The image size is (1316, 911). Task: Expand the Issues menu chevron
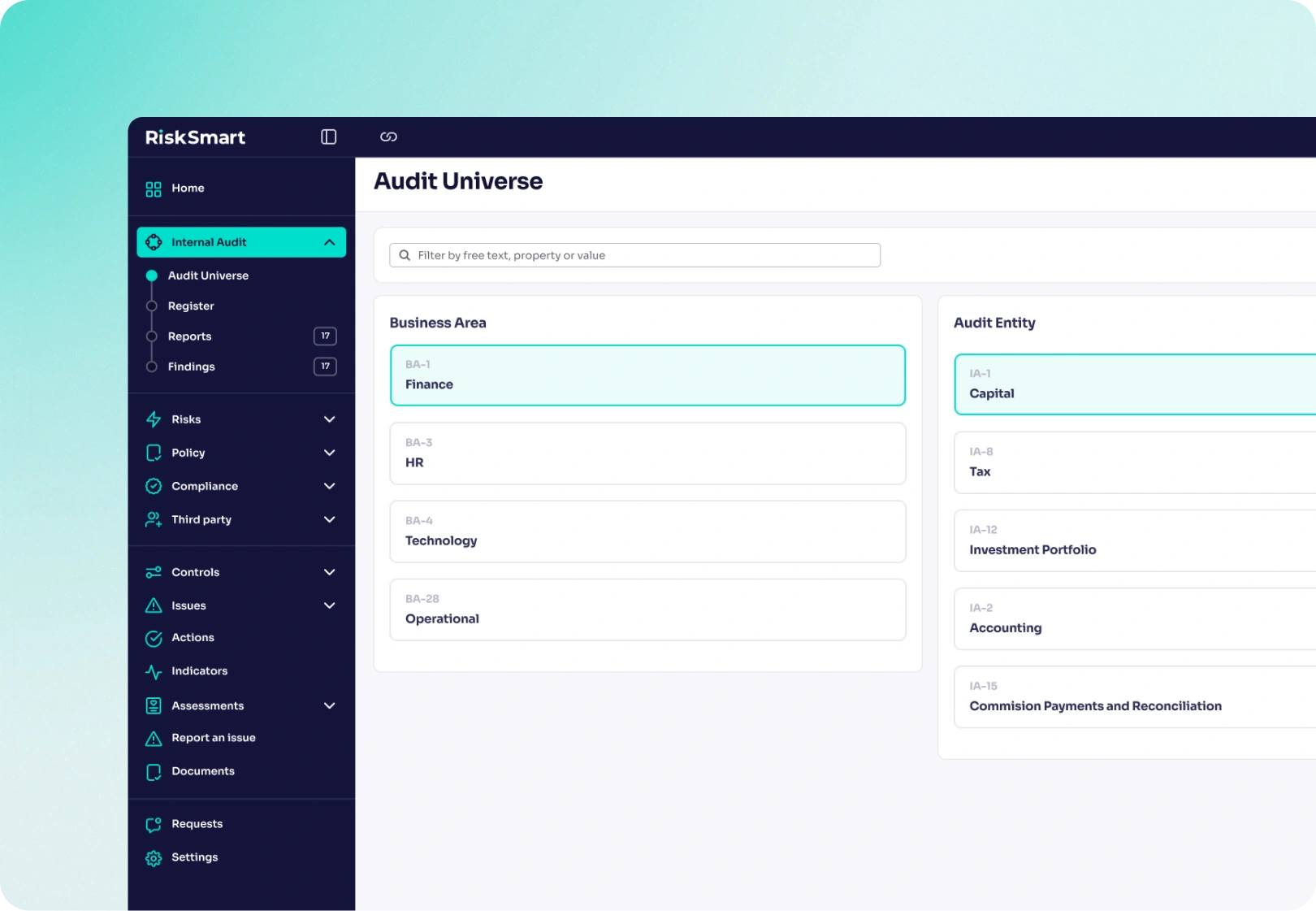(329, 605)
